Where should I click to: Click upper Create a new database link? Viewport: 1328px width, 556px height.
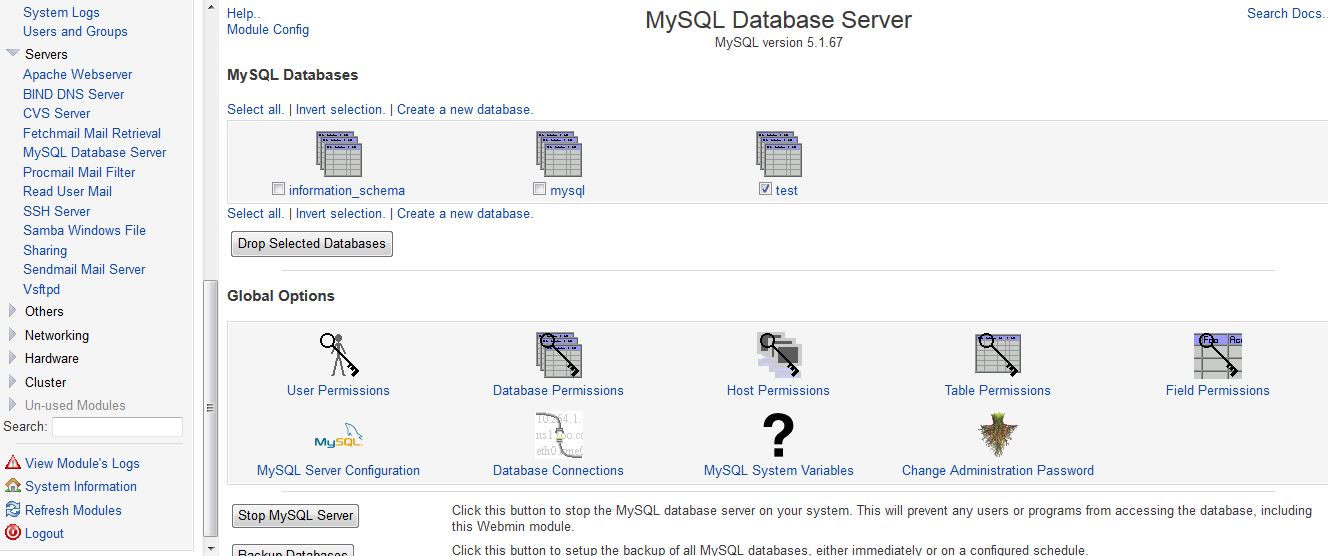(465, 109)
